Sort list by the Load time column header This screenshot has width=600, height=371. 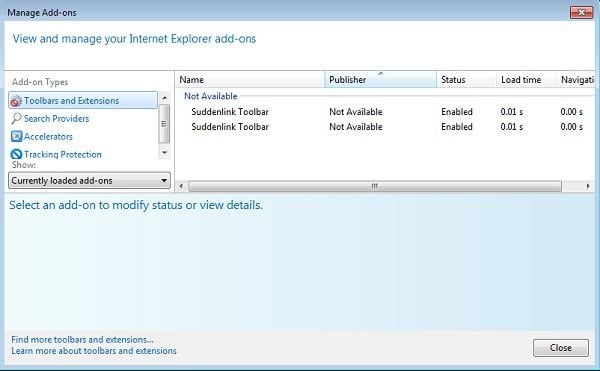(x=527, y=80)
